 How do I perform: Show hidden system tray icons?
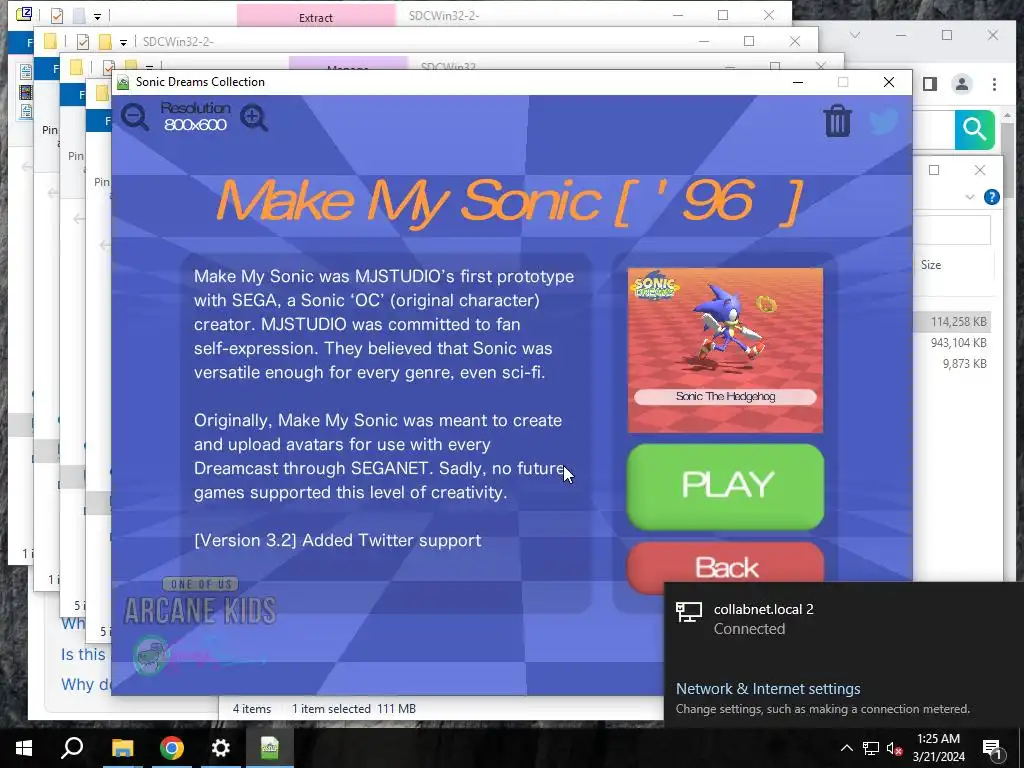846,748
